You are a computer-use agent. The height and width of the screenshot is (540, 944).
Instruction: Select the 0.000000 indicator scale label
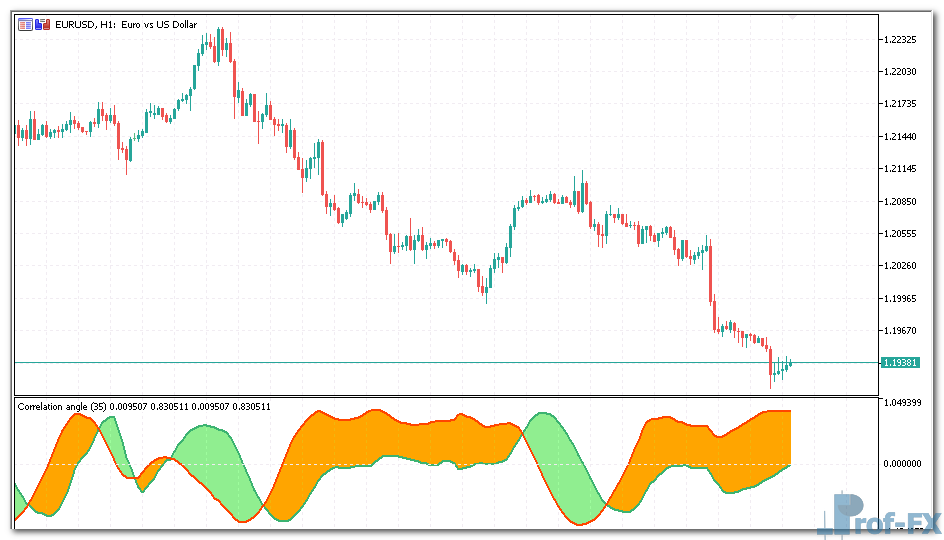[x=902, y=464]
